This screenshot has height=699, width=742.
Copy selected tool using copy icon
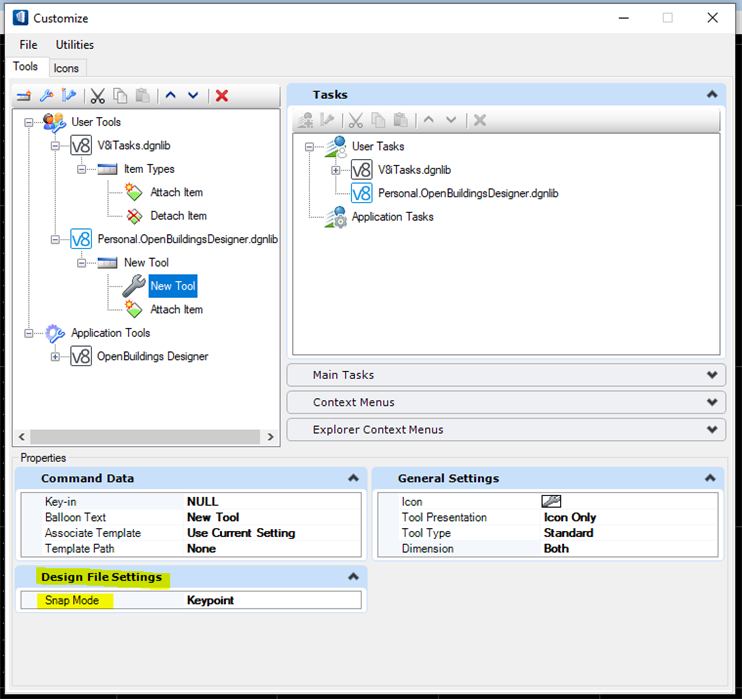coord(120,96)
